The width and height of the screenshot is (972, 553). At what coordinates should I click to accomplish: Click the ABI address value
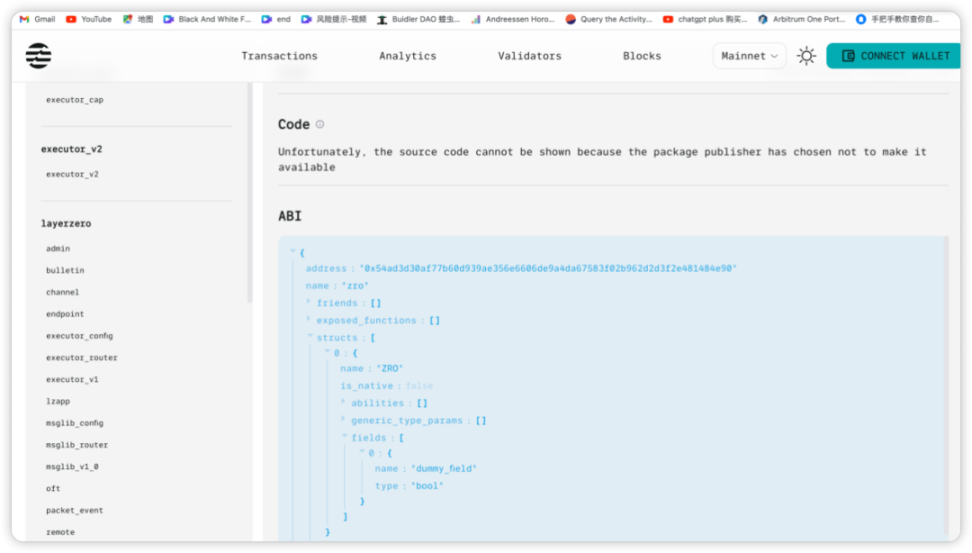tap(548, 268)
